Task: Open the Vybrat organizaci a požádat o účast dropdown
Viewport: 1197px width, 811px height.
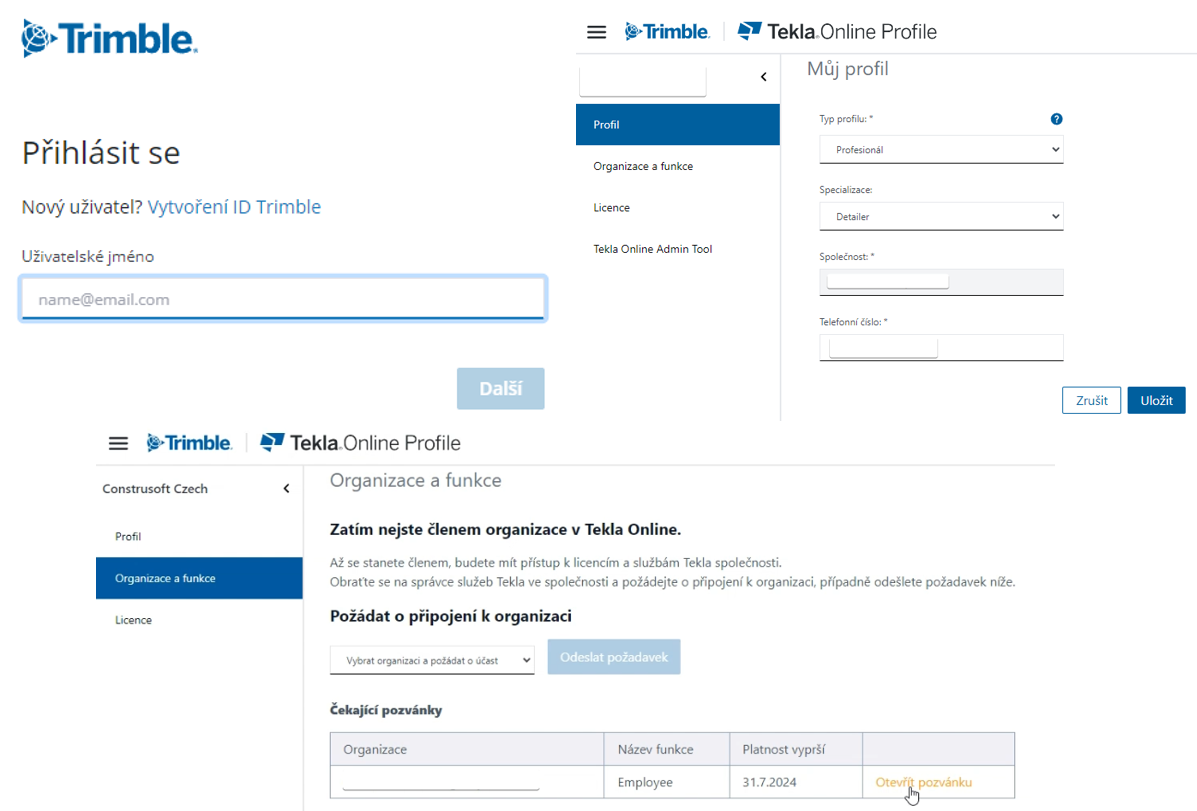Action: tap(432, 660)
